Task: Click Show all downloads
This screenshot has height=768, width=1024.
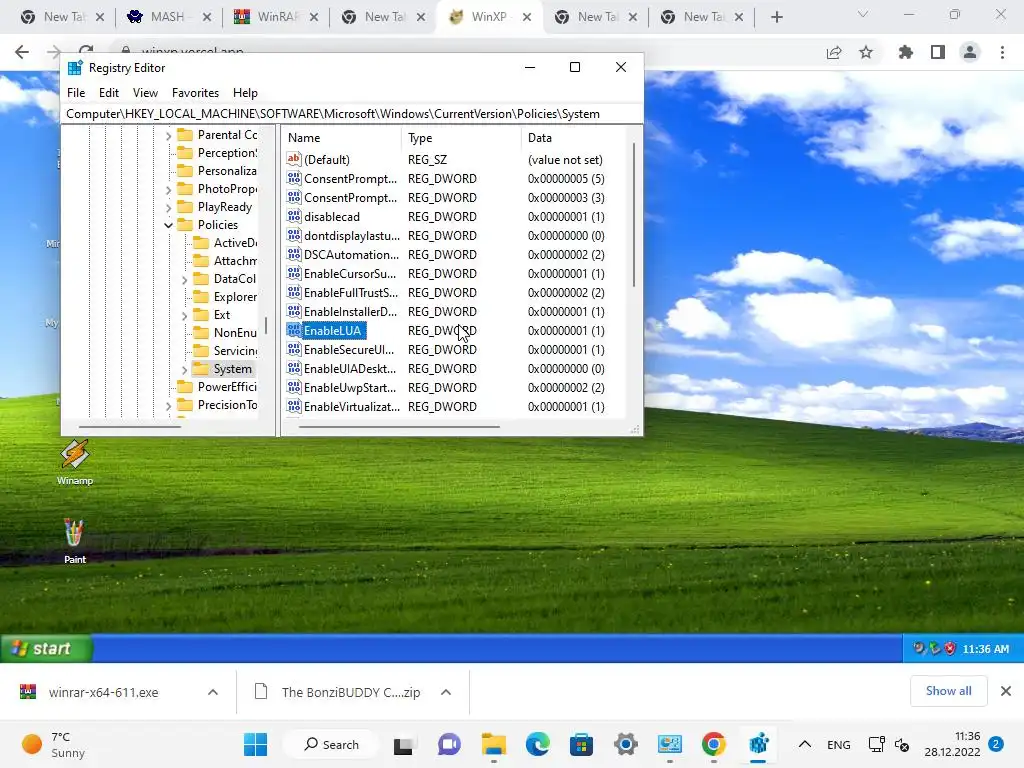Action: point(948,691)
